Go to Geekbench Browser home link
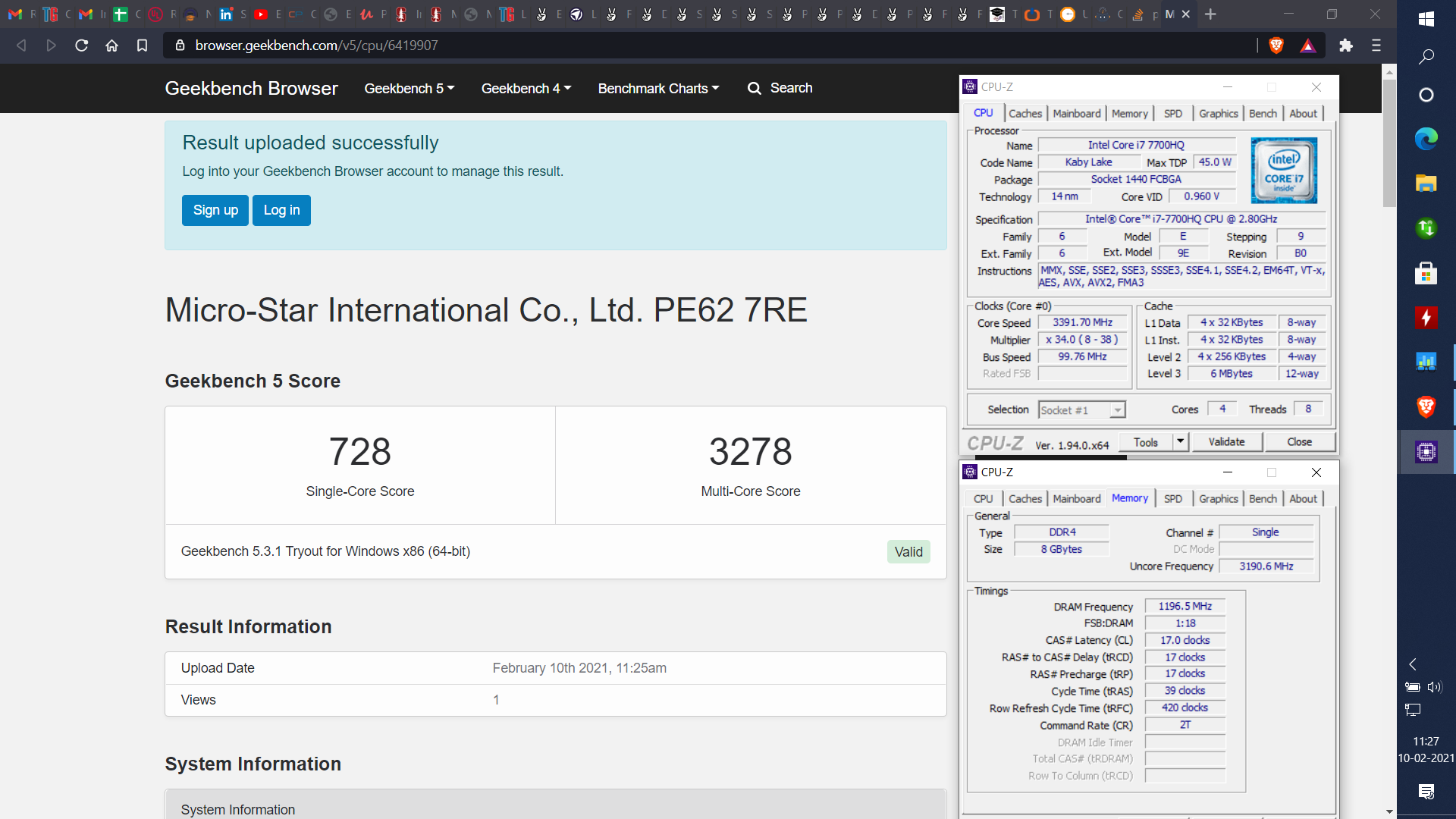Viewport: 1456px width, 819px height. click(x=251, y=88)
